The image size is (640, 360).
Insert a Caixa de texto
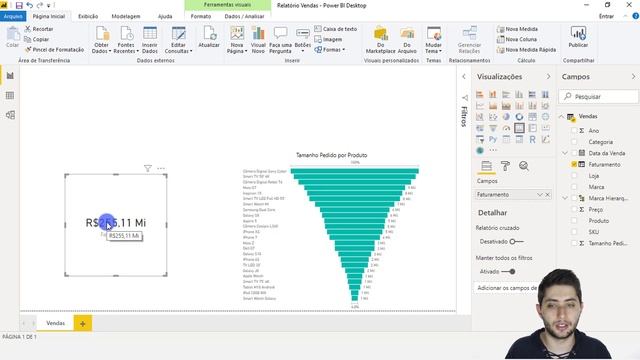point(336,29)
